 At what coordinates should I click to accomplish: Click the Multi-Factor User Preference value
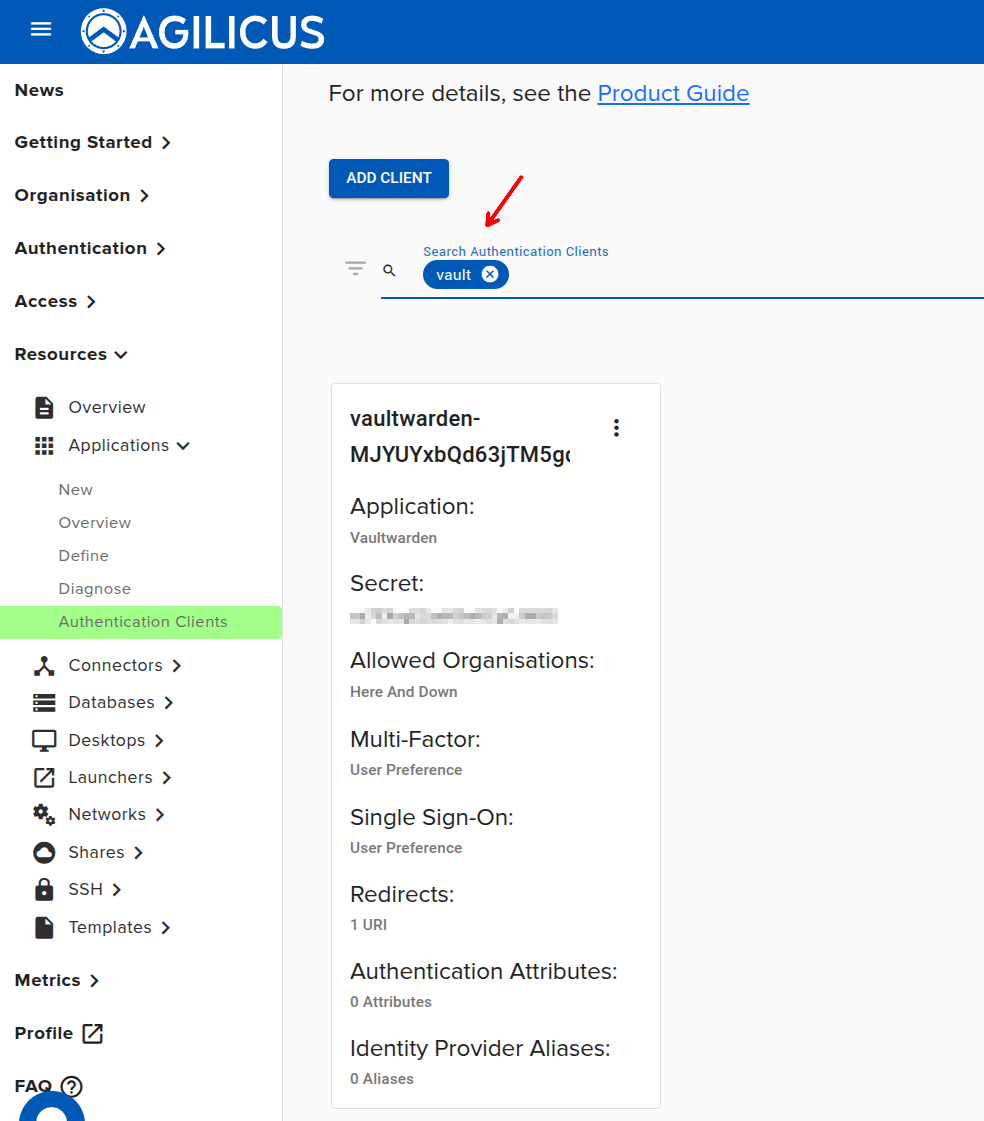point(405,770)
